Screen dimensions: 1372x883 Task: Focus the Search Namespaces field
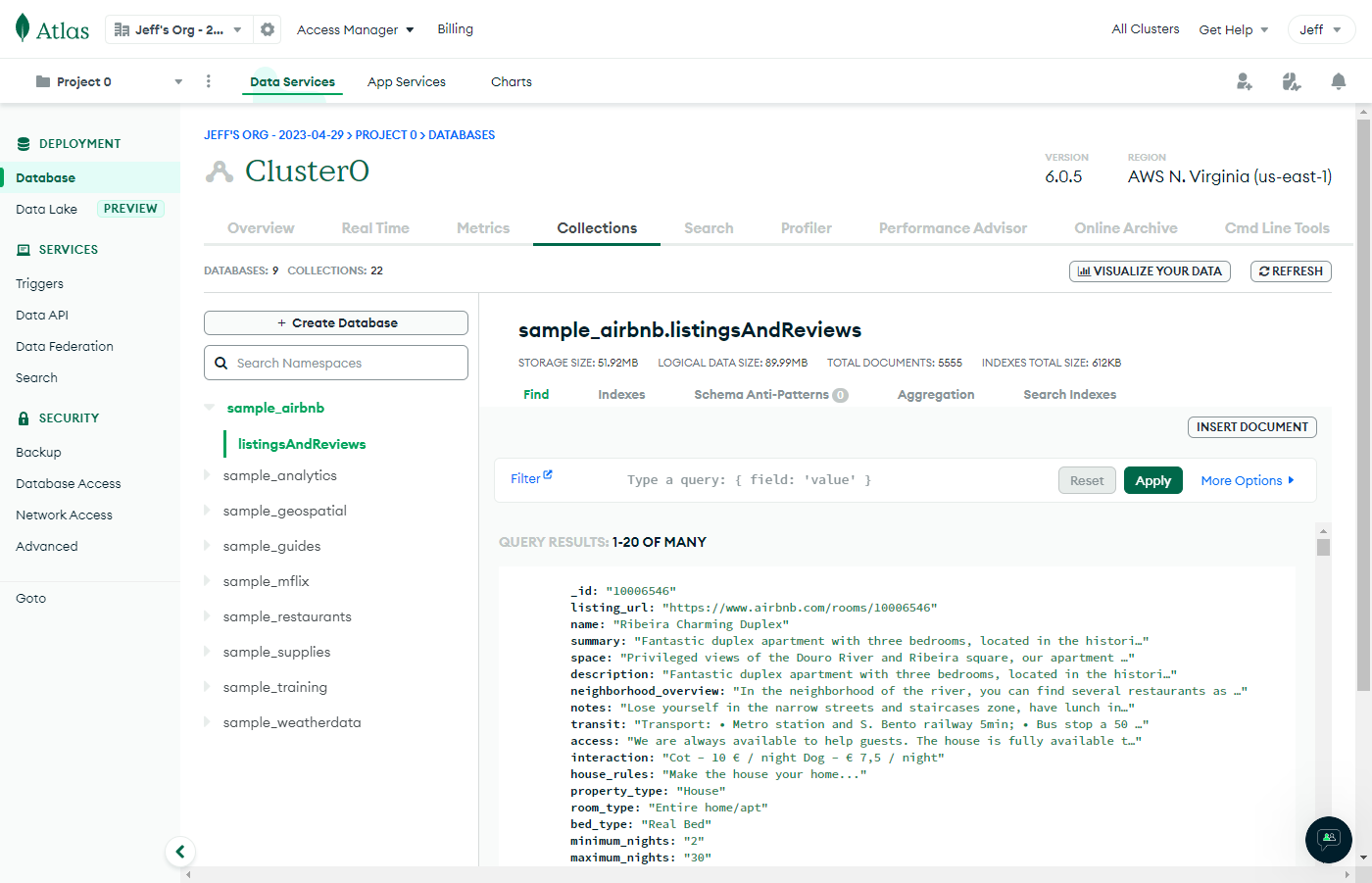click(x=336, y=363)
